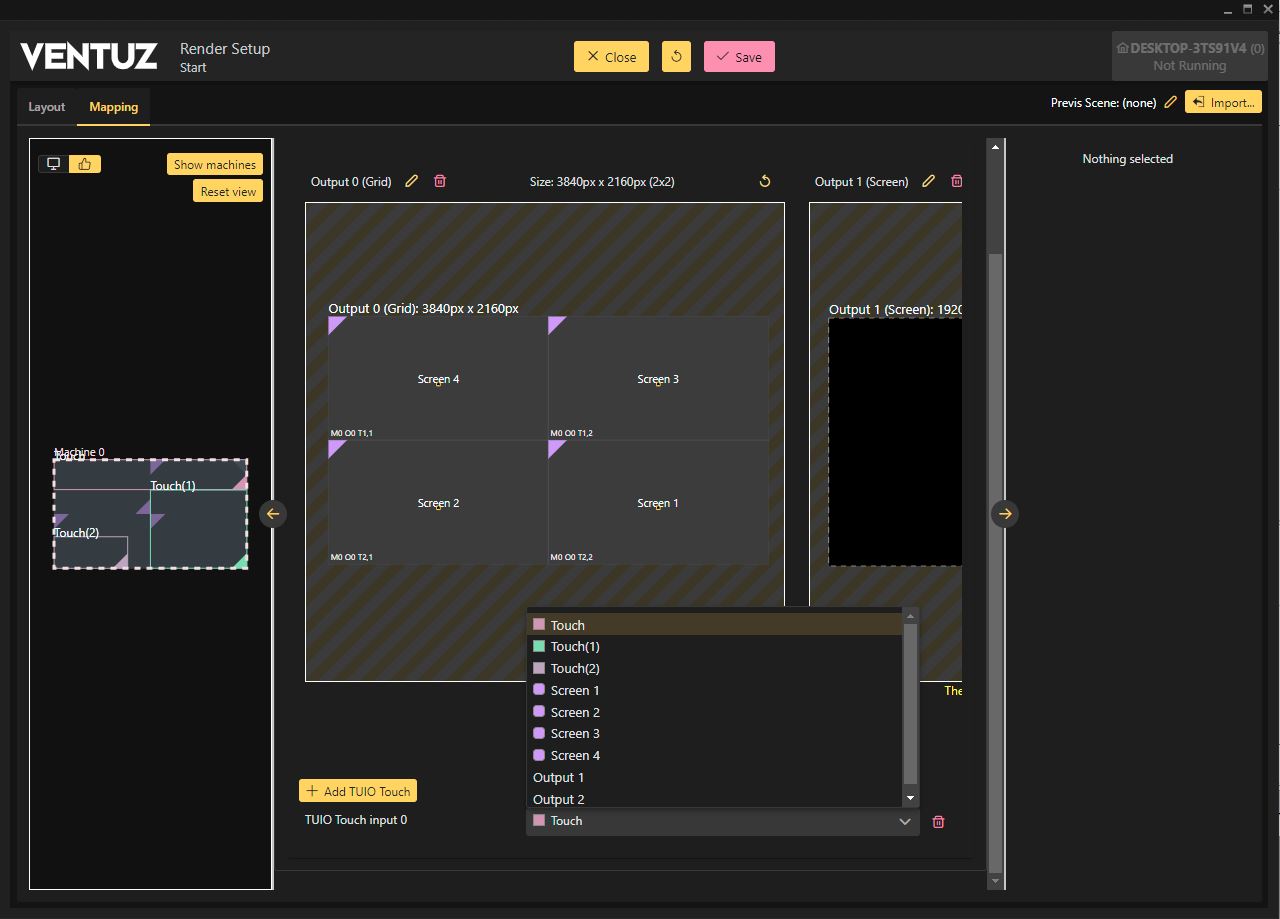Click the left arrow circle navigation icon

click(x=273, y=514)
